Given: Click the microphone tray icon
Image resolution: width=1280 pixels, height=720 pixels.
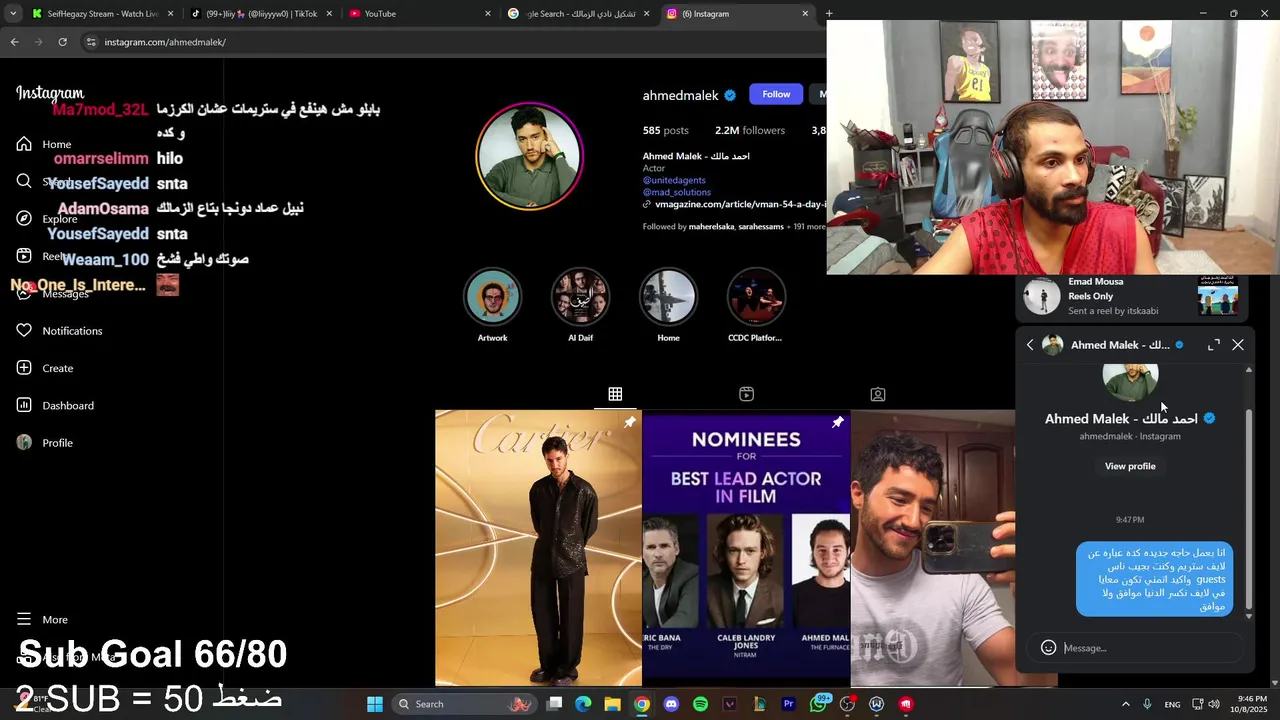Looking at the screenshot, I should 1147,704.
